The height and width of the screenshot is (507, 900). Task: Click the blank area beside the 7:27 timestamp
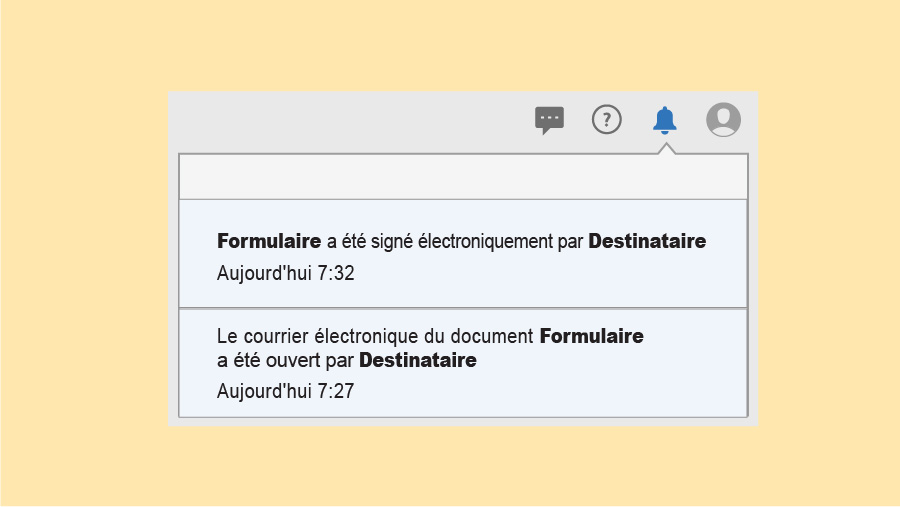pos(550,391)
